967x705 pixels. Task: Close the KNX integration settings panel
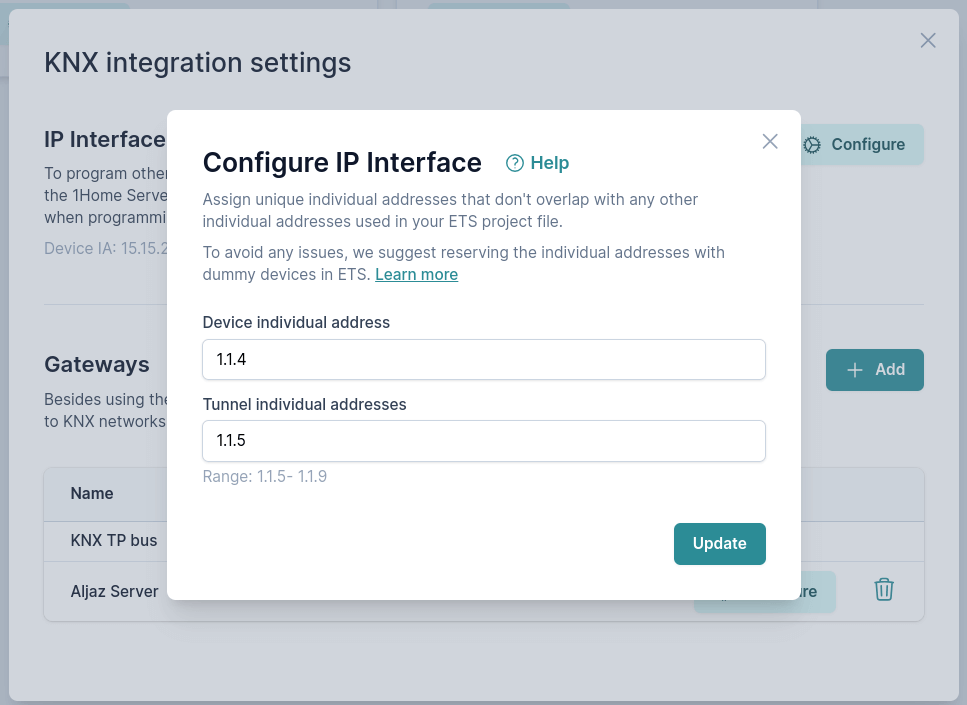(x=928, y=40)
